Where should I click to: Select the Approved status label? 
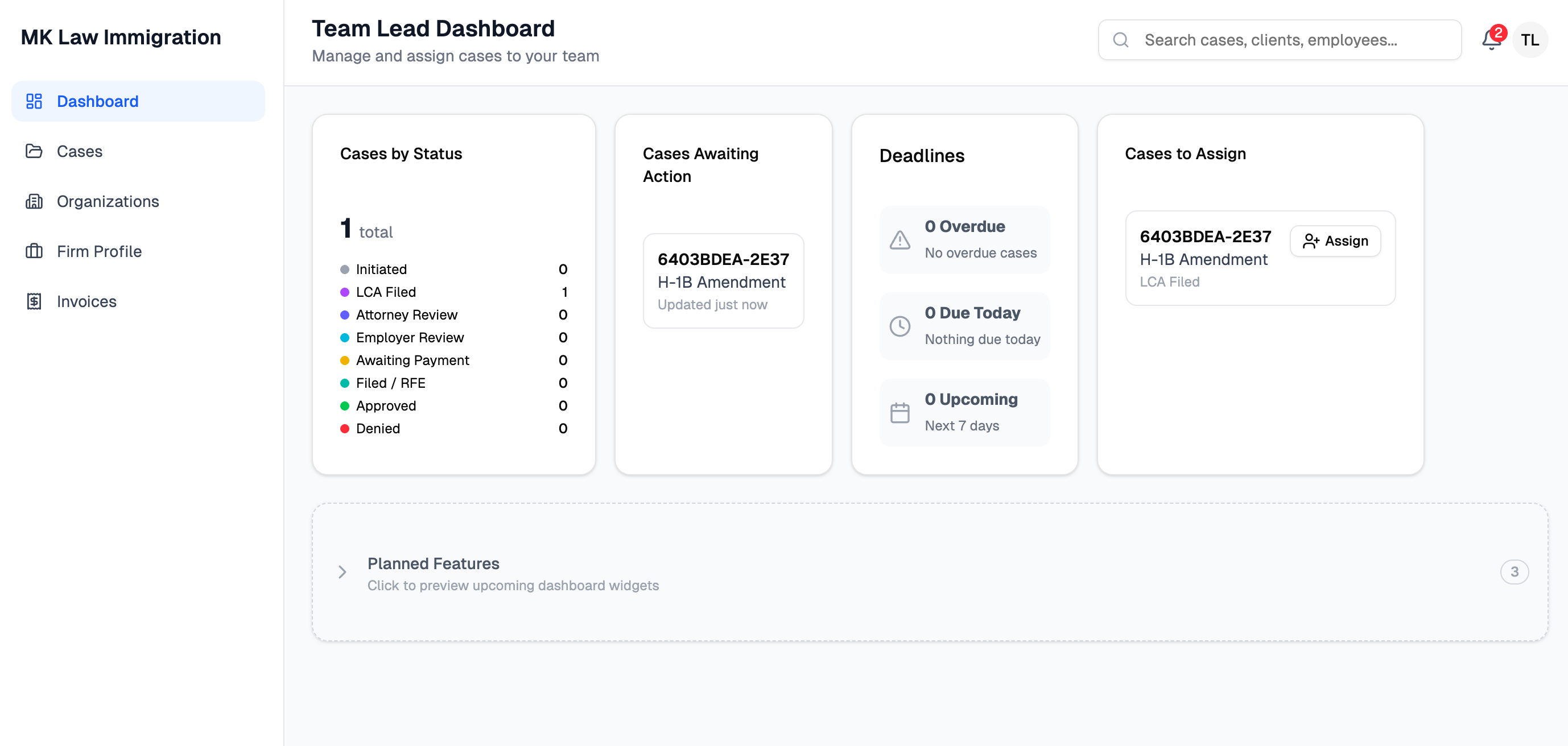(x=386, y=406)
